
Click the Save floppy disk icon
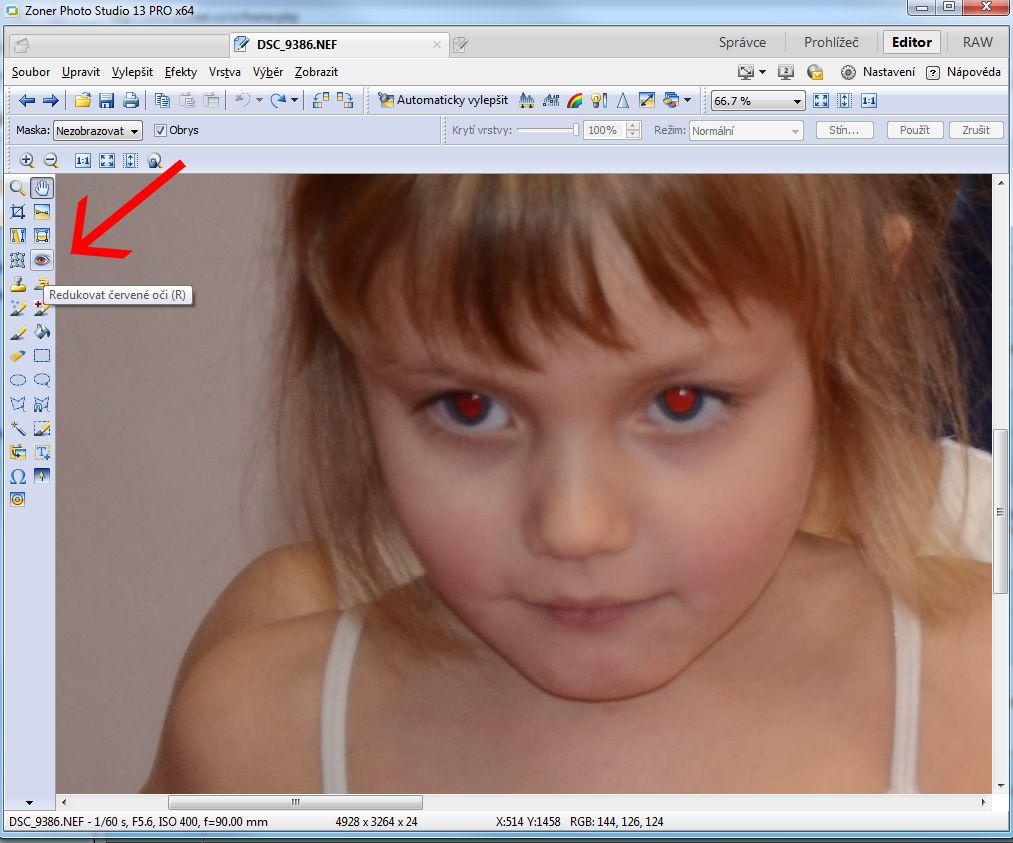[x=106, y=100]
